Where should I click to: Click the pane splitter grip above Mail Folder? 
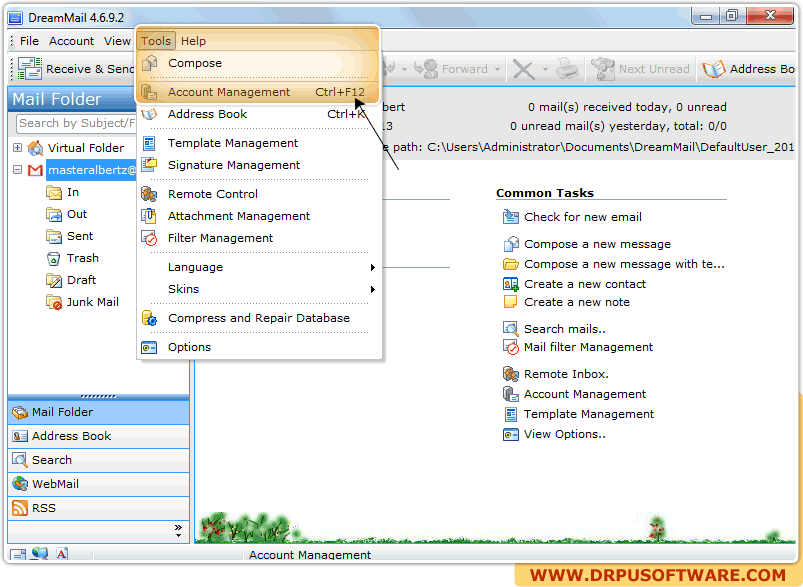click(x=98, y=396)
